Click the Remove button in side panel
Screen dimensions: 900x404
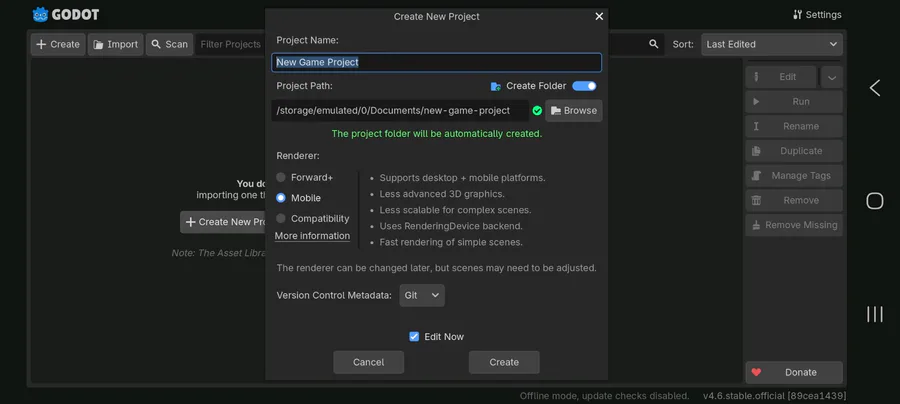(x=794, y=200)
